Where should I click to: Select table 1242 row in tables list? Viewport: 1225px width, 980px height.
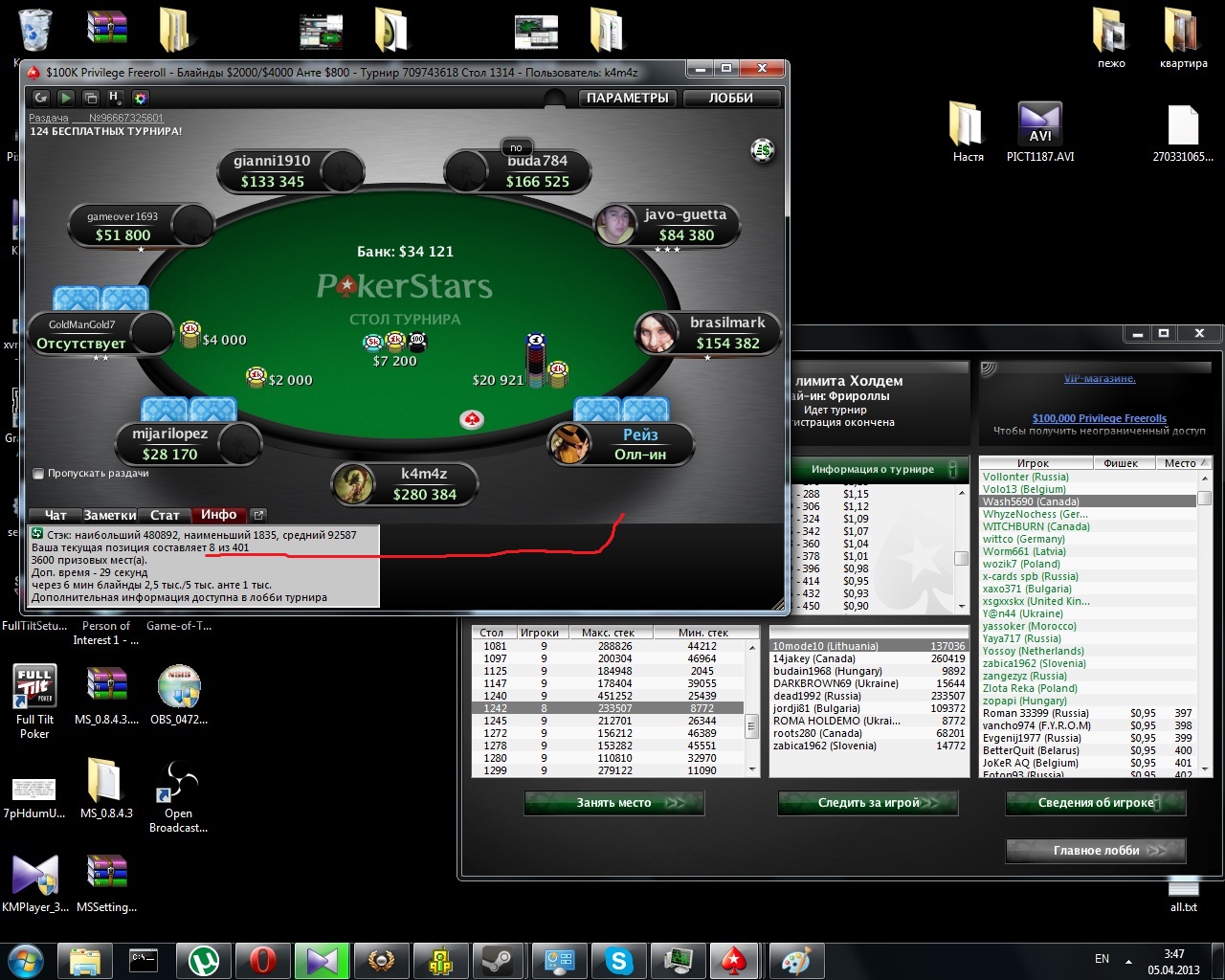point(608,708)
